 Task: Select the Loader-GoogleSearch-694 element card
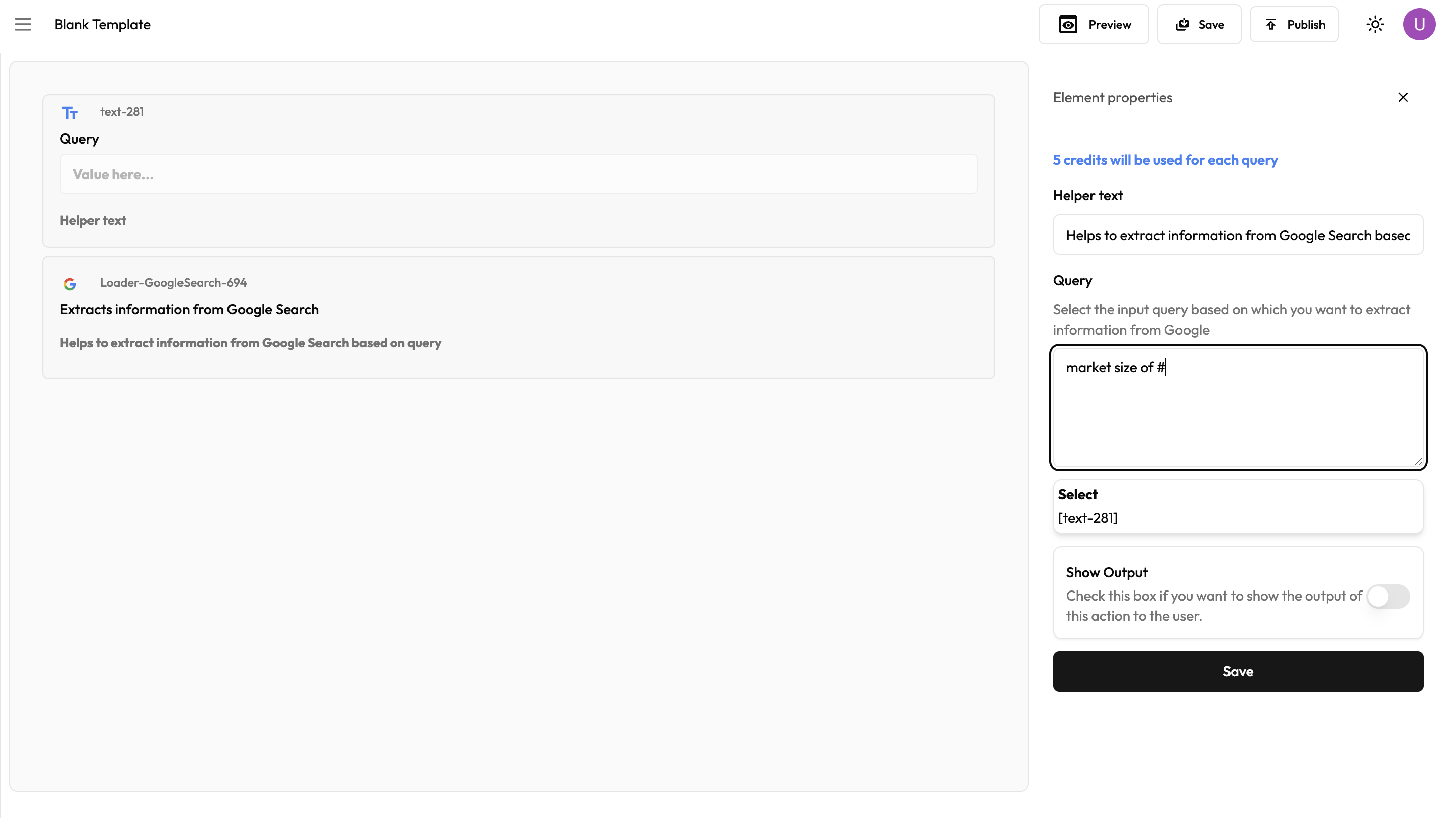point(518,317)
